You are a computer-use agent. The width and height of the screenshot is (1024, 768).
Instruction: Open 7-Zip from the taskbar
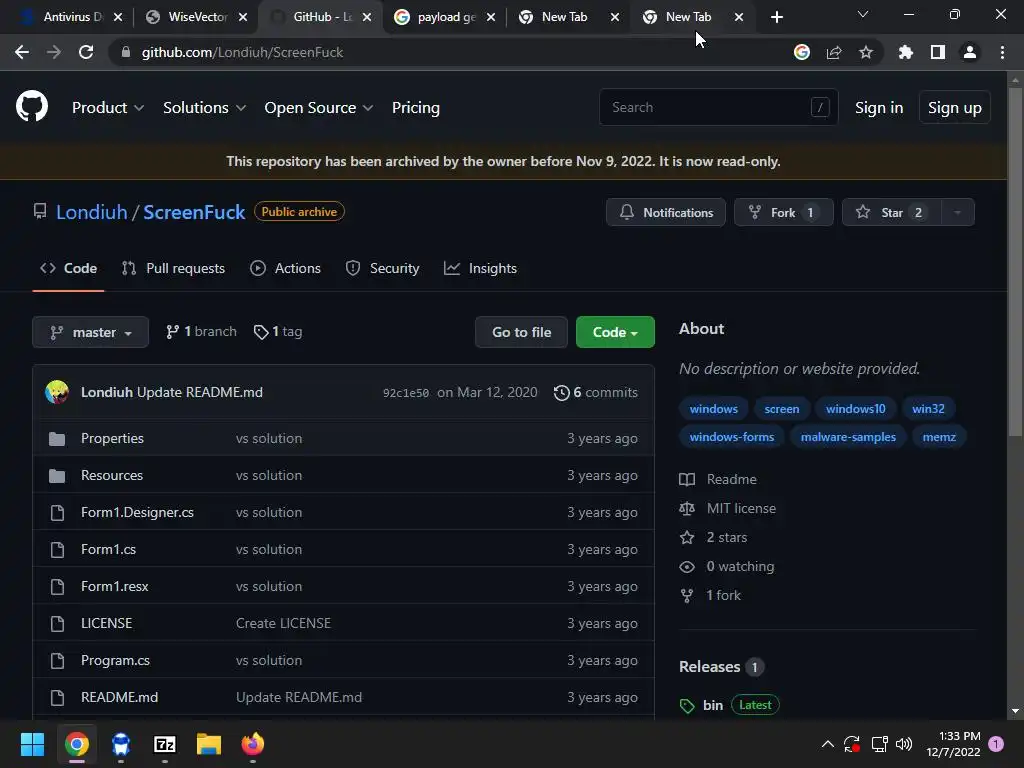click(165, 744)
